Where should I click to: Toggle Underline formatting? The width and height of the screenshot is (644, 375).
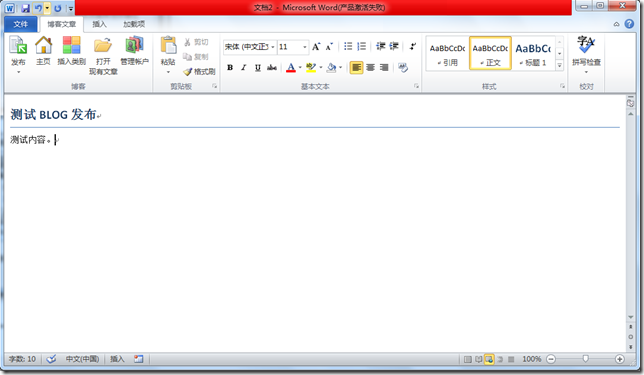(x=258, y=68)
